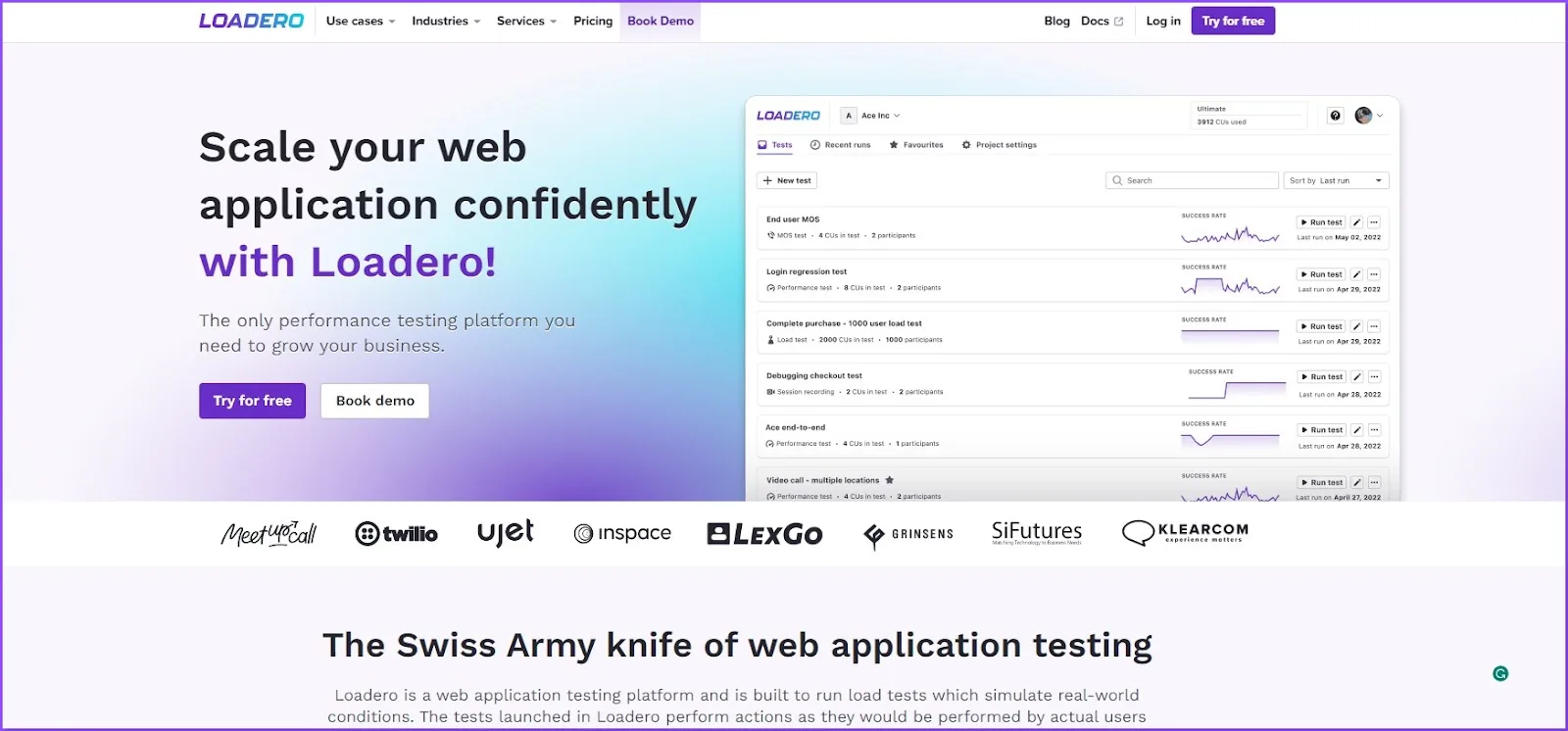Click the inspace logo
The image size is (1568, 731).
point(622,533)
